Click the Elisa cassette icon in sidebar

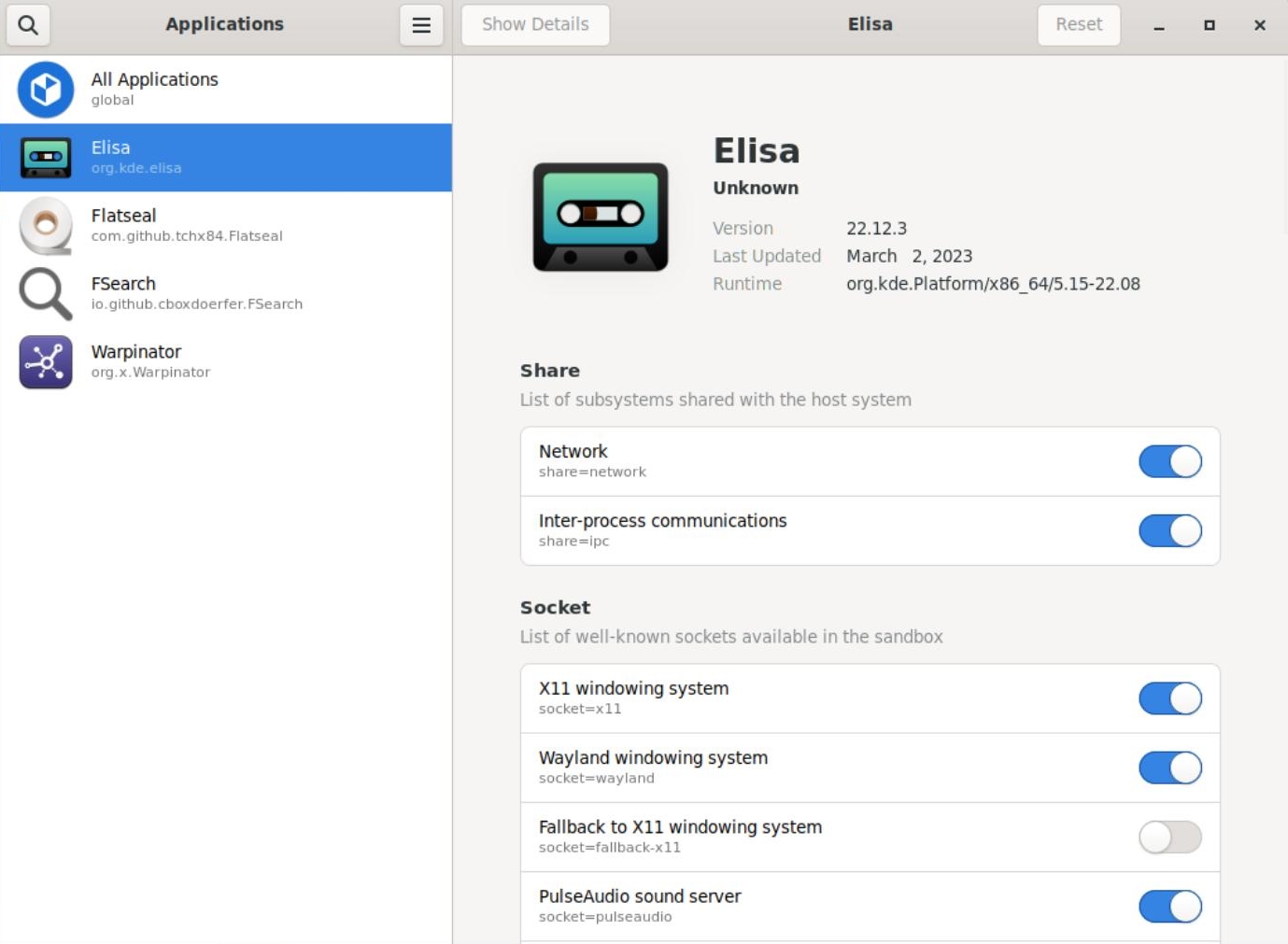[x=46, y=158]
